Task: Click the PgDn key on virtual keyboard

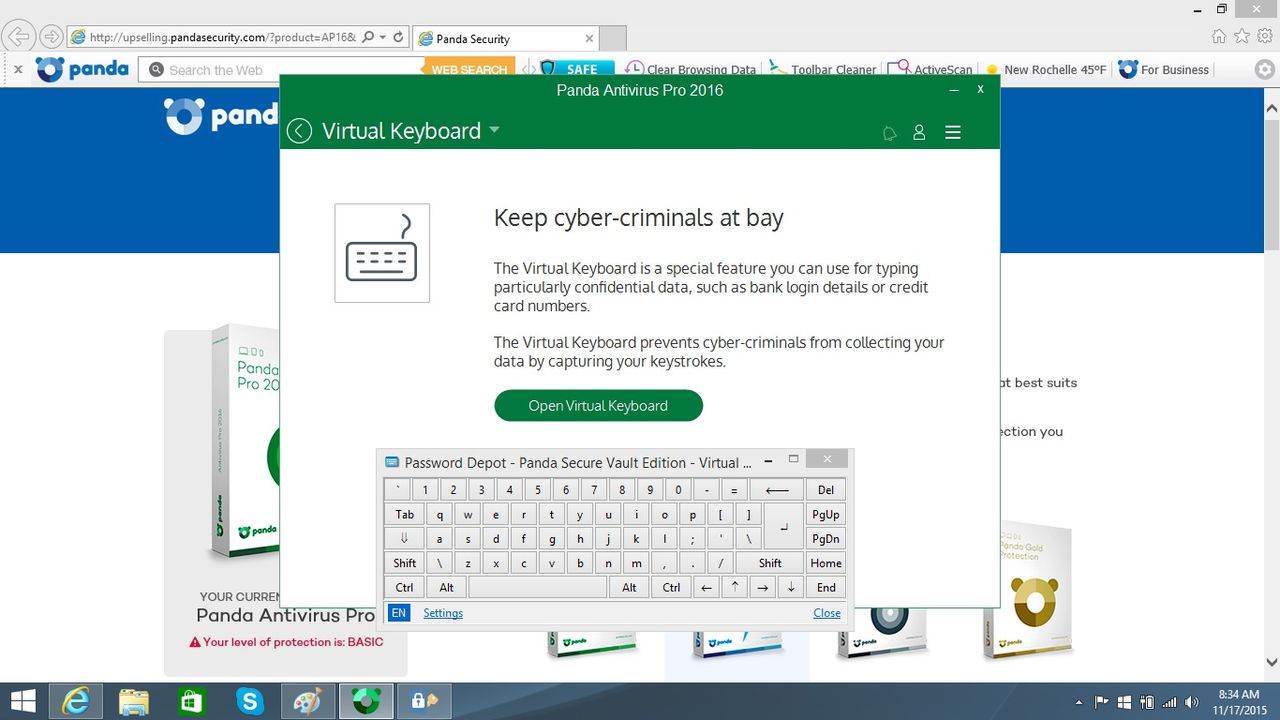Action: [x=826, y=539]
